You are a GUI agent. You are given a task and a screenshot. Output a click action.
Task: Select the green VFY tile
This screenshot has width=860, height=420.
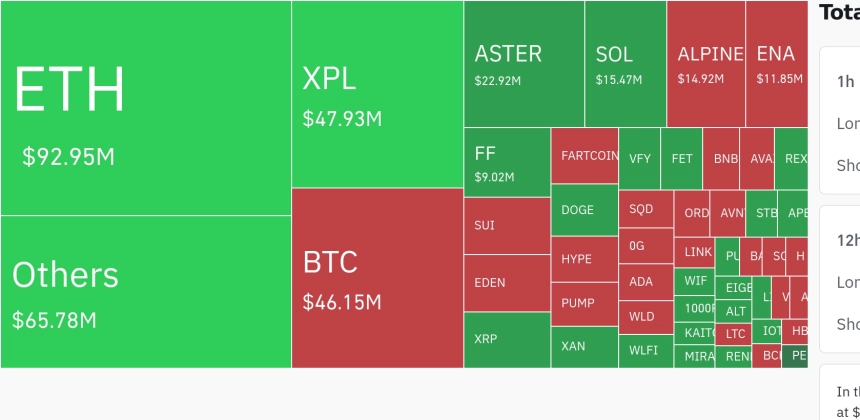click(x=640, y=159)
